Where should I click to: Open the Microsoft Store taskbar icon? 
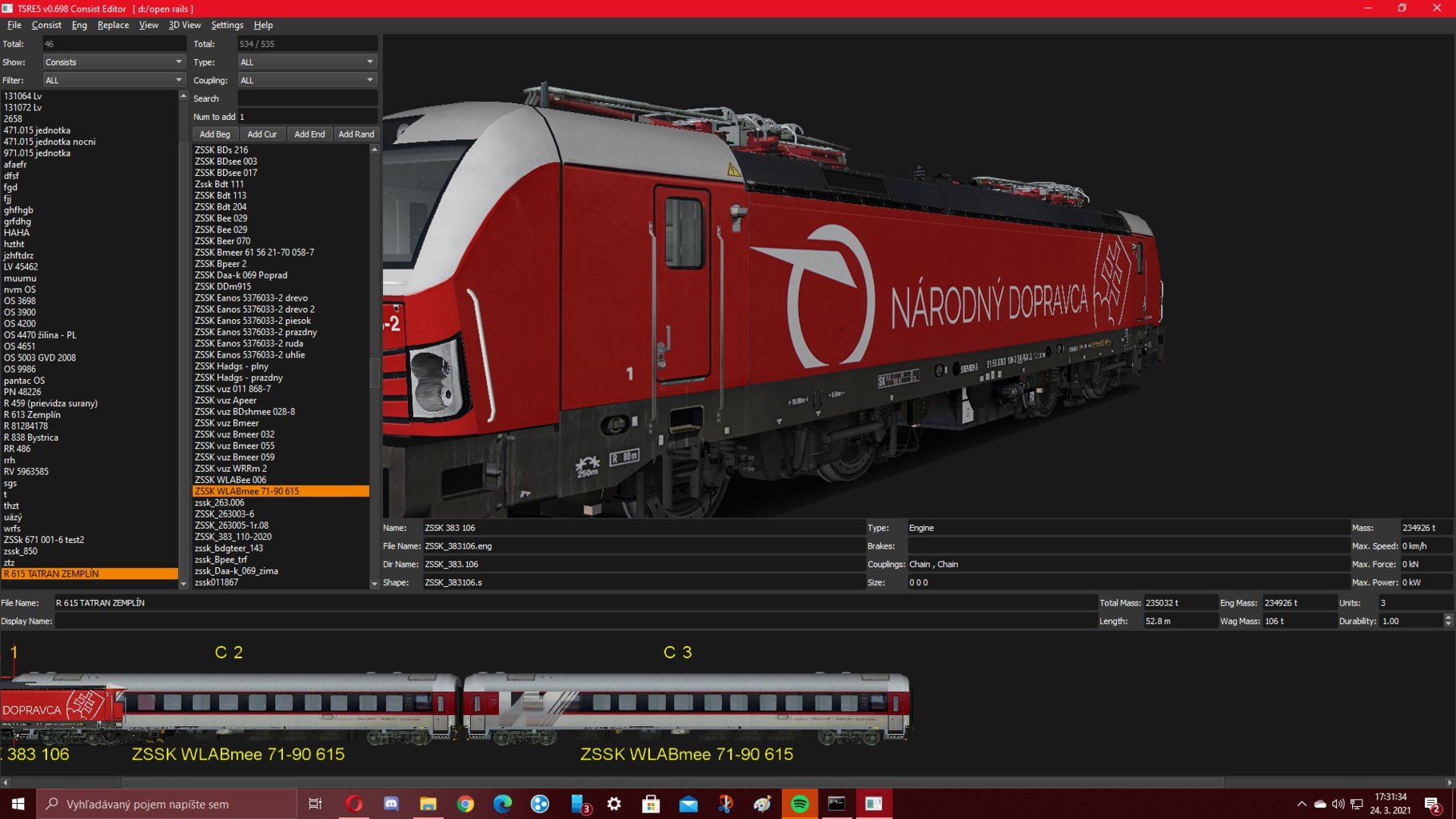pos(651,804)
